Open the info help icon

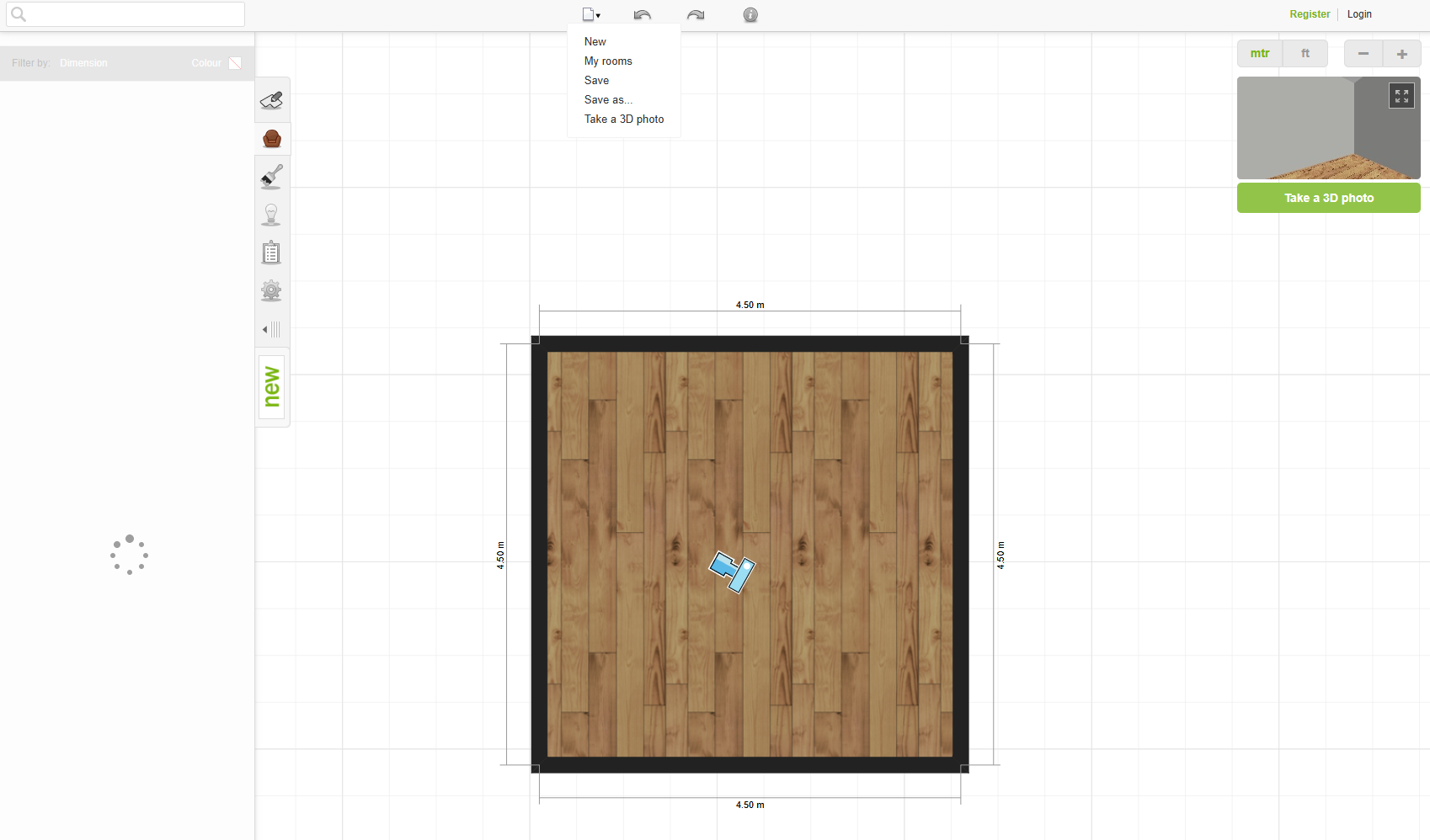pos(750,14)
